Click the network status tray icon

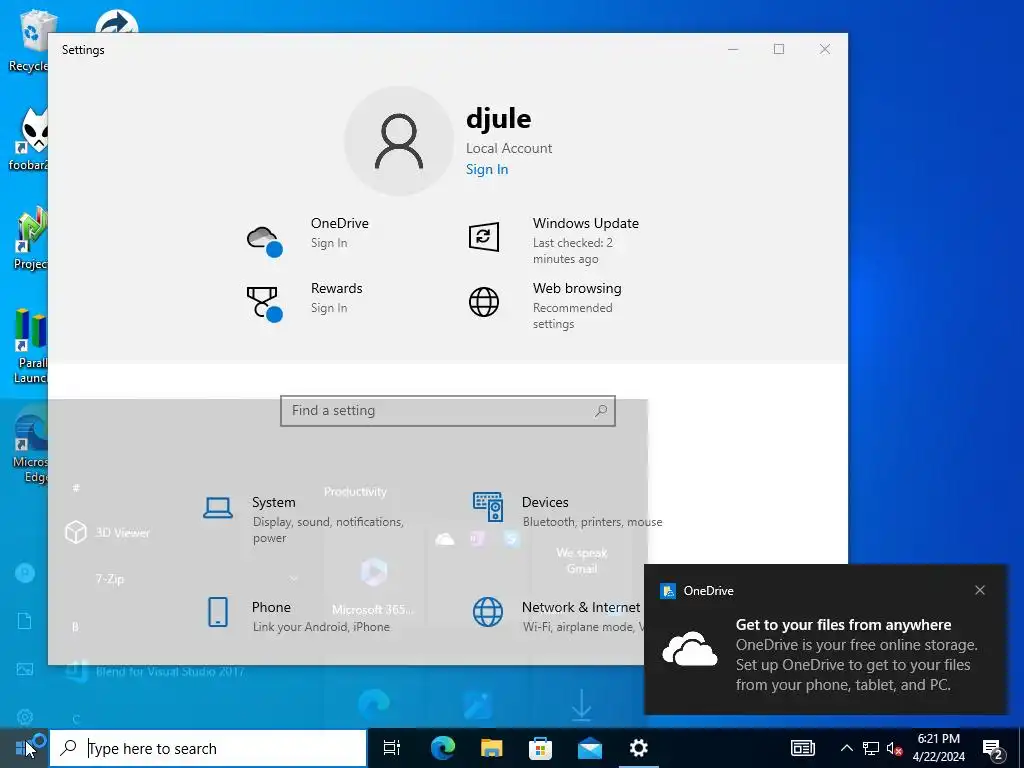click(x=871, y=748)
